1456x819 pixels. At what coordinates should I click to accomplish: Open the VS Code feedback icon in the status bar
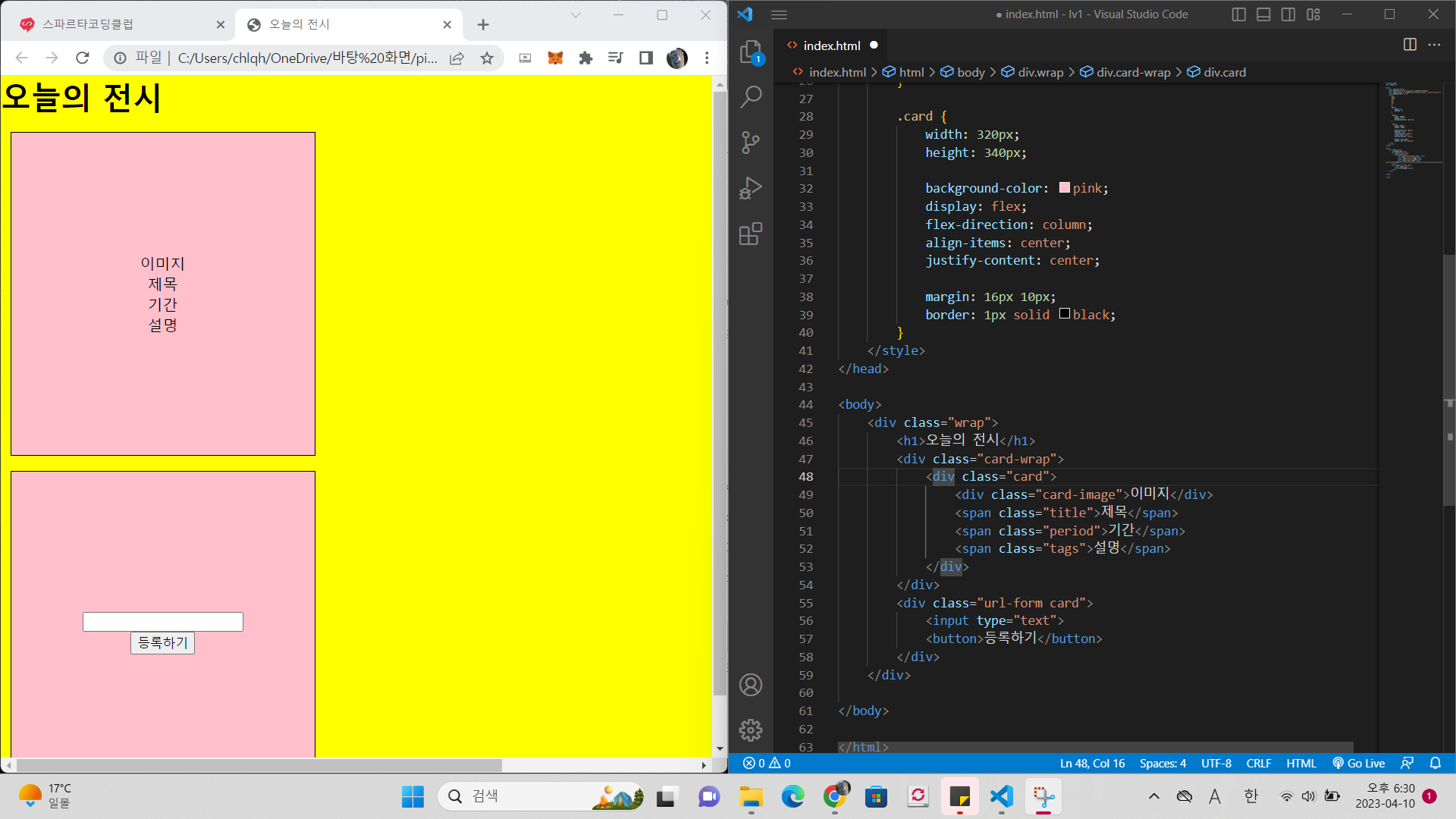point(1407,764)
